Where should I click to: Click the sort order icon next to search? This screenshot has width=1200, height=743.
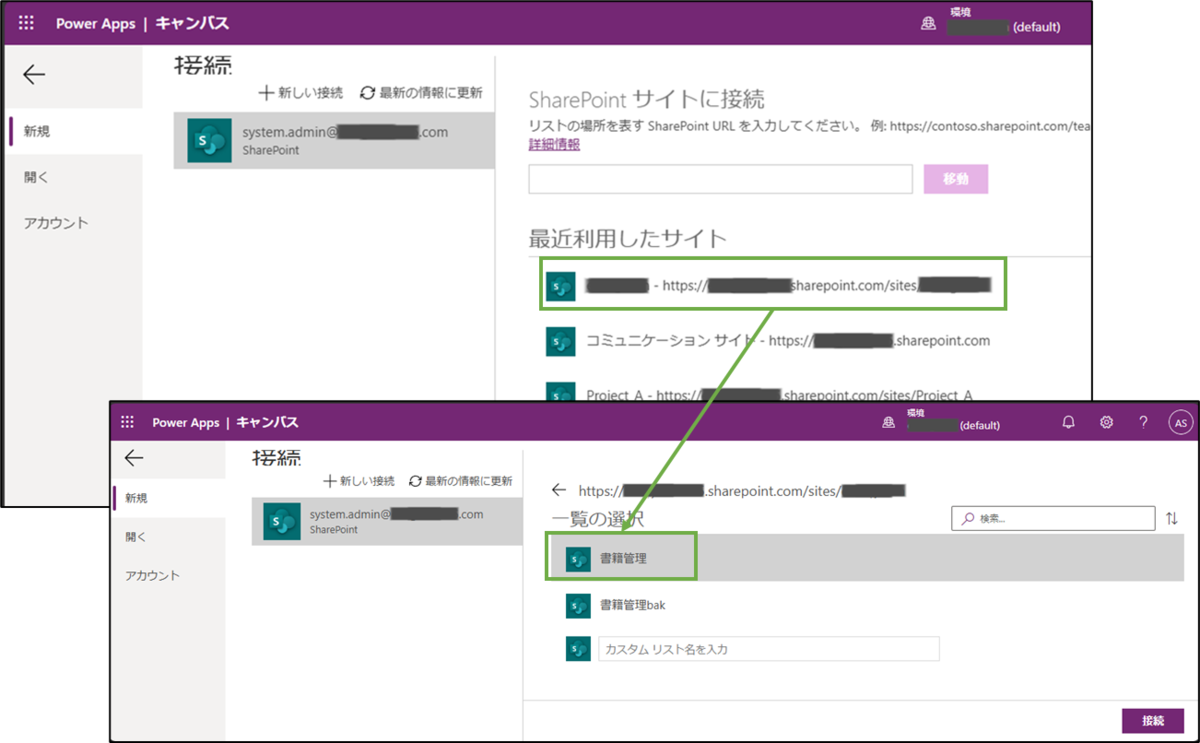(x=1173, y=518)
